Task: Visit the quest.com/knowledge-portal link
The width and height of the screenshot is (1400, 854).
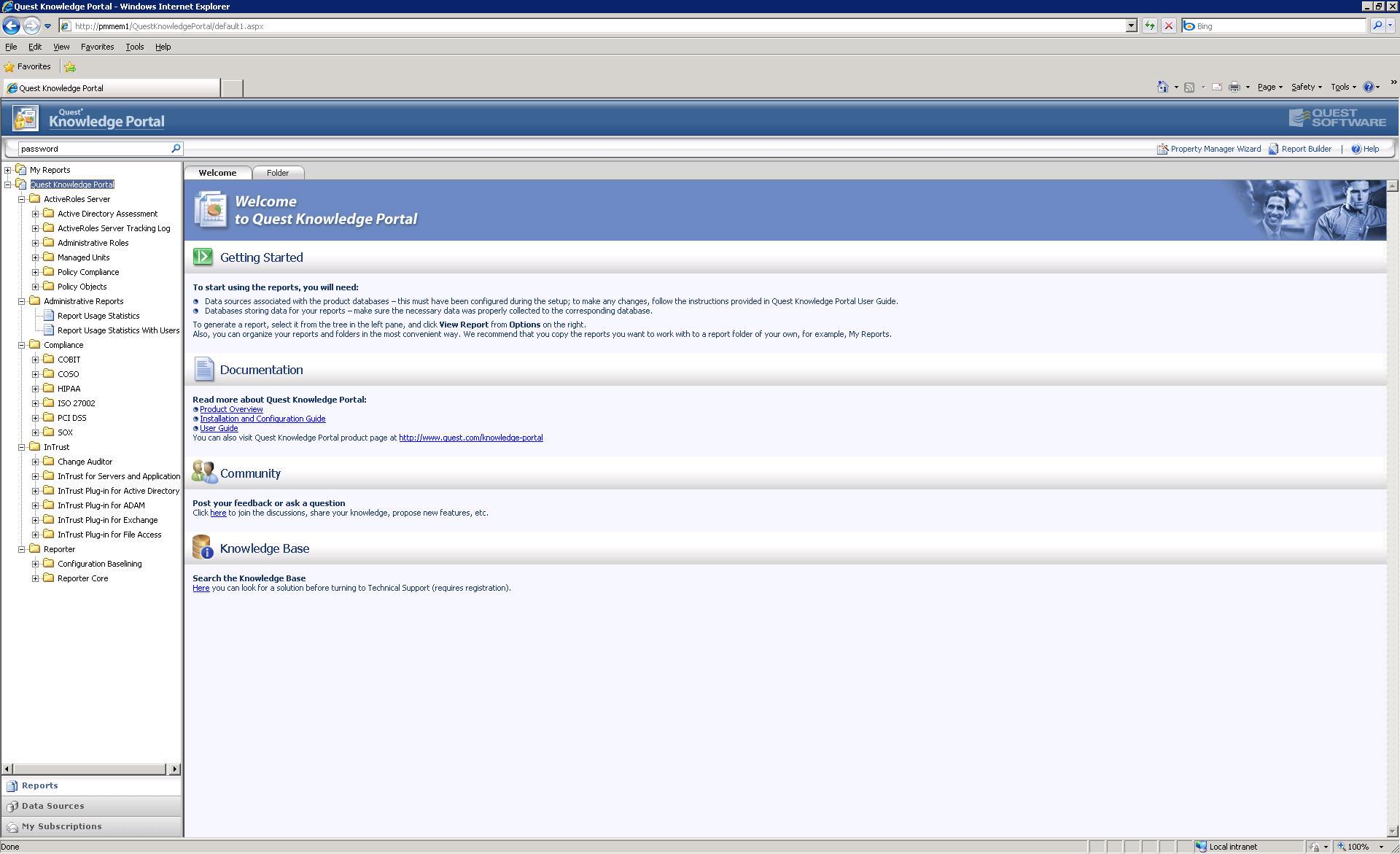Action: pyautogui.click(x=470, y=438)
